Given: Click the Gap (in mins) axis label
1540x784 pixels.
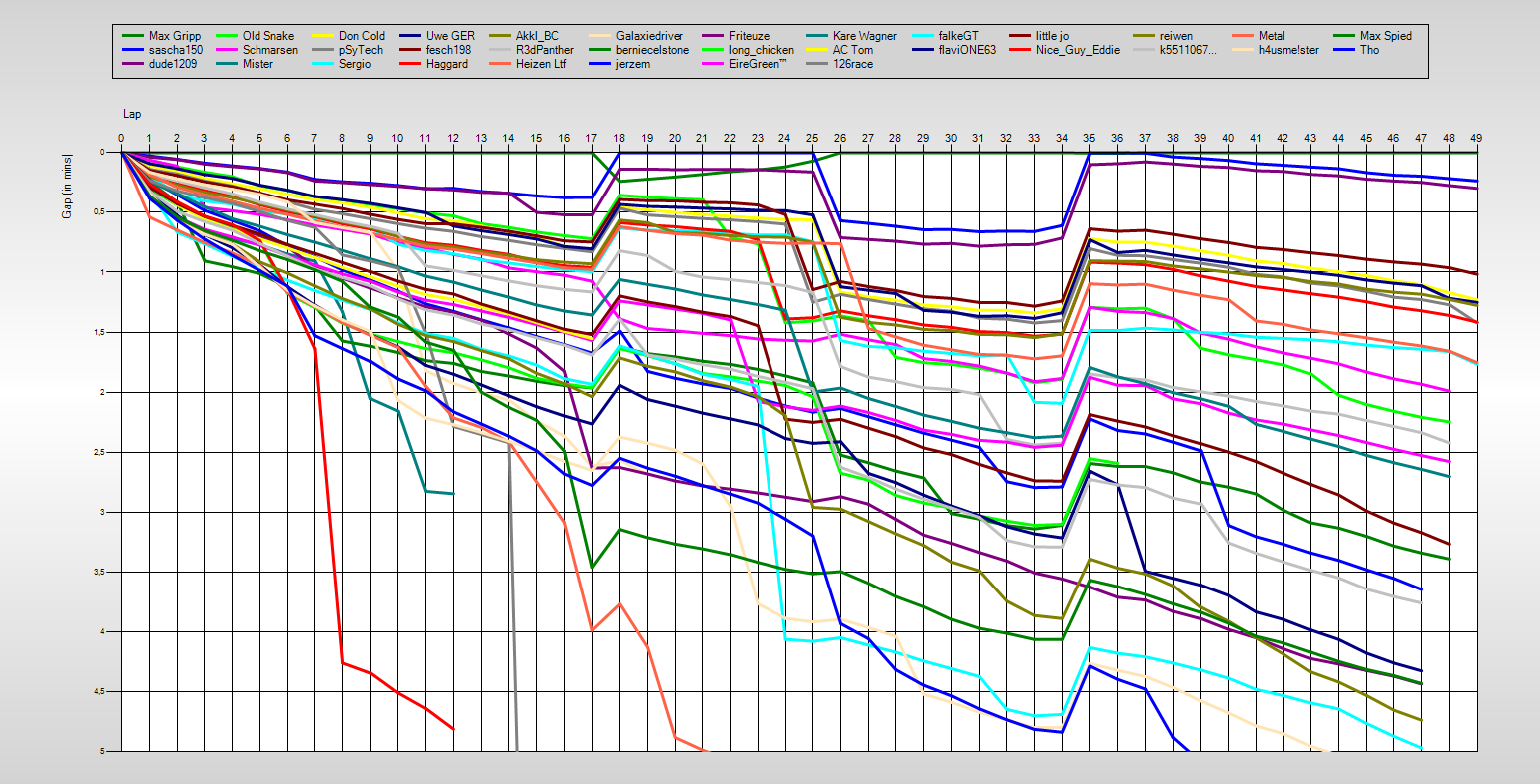Looking at the screenshot, I should tap(68, 187).
